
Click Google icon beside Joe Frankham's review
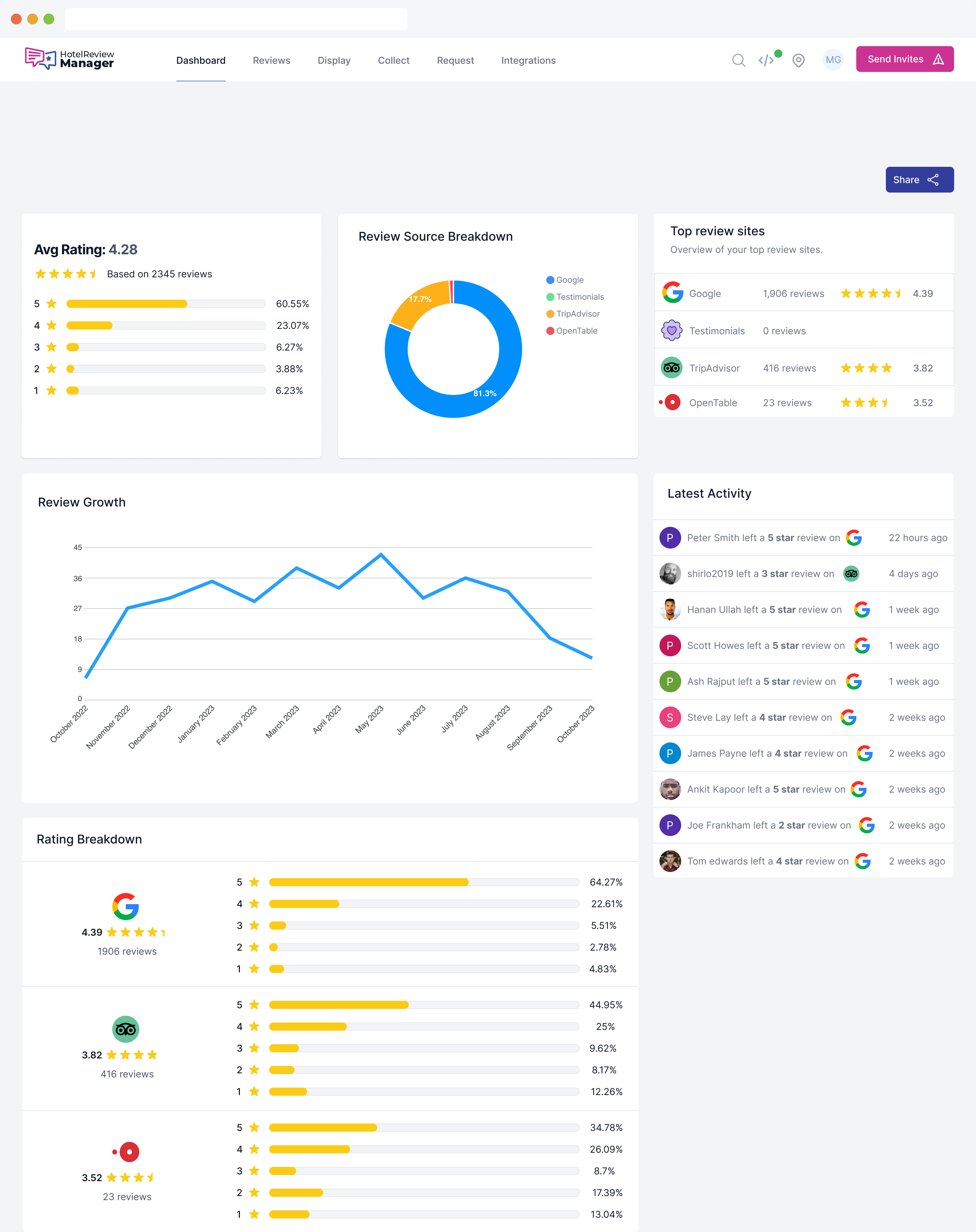coord(866,825)
